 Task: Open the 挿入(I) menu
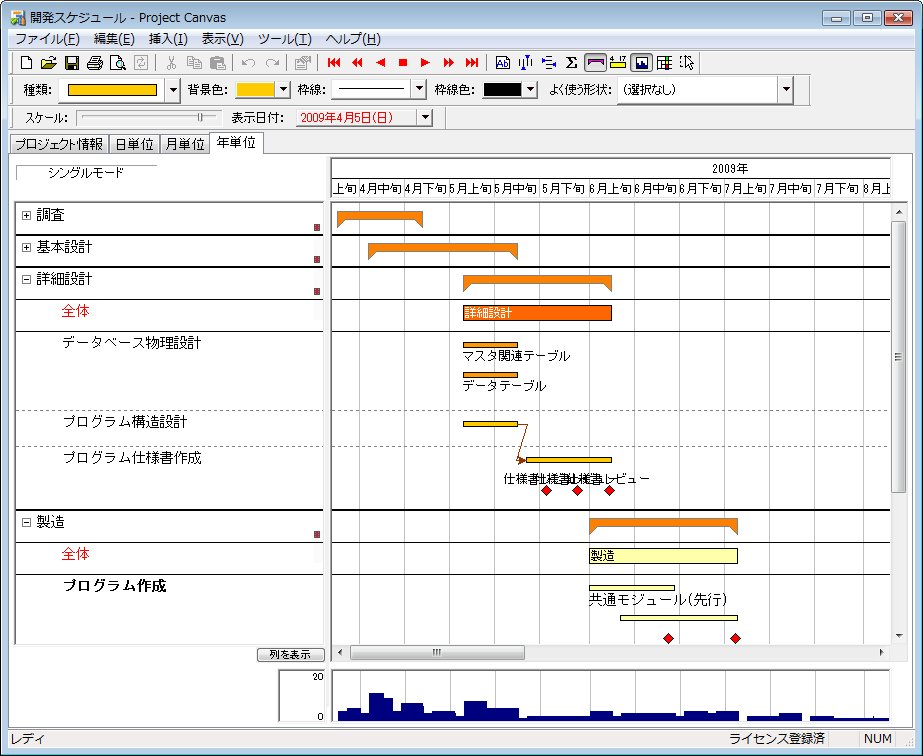click(x=167, y=39)
